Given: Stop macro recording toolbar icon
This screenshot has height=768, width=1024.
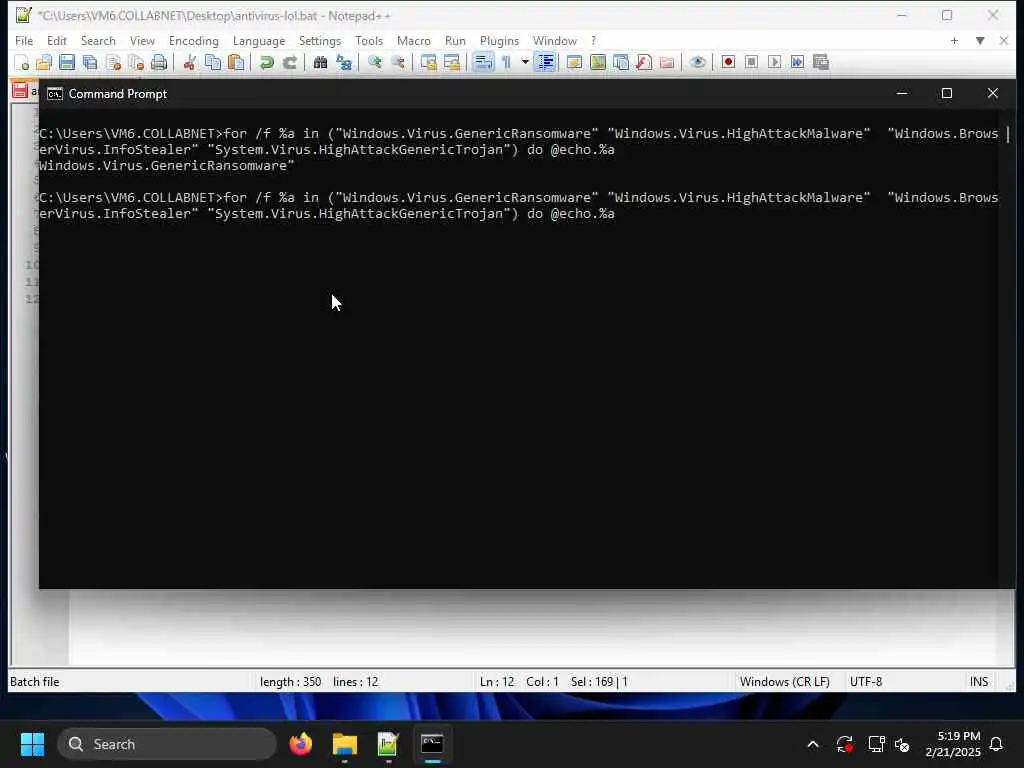Looking at the screenshot, I should pos(752,63).
